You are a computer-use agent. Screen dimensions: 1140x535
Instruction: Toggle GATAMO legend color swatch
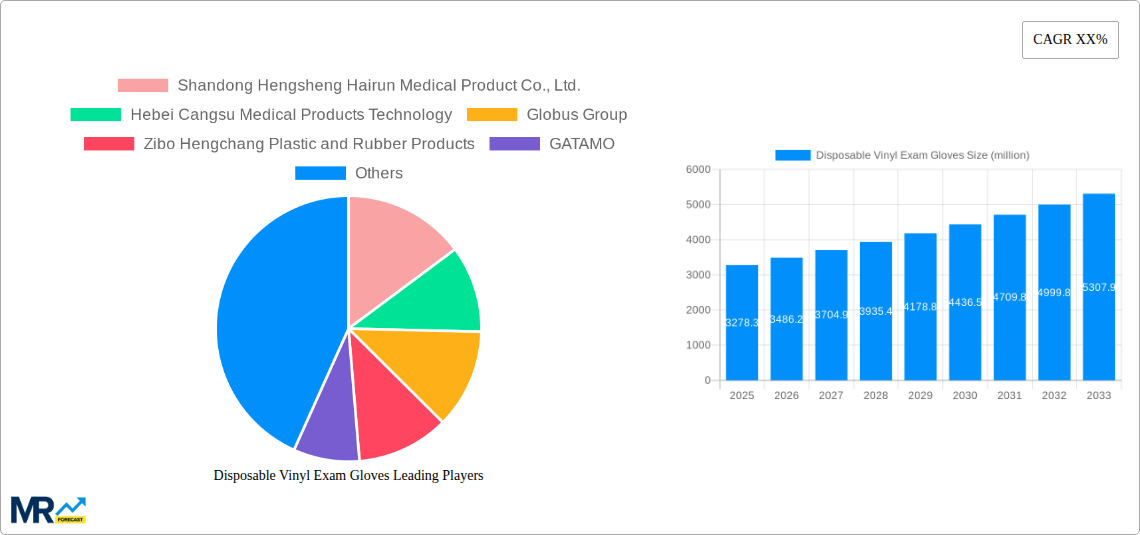515,144
